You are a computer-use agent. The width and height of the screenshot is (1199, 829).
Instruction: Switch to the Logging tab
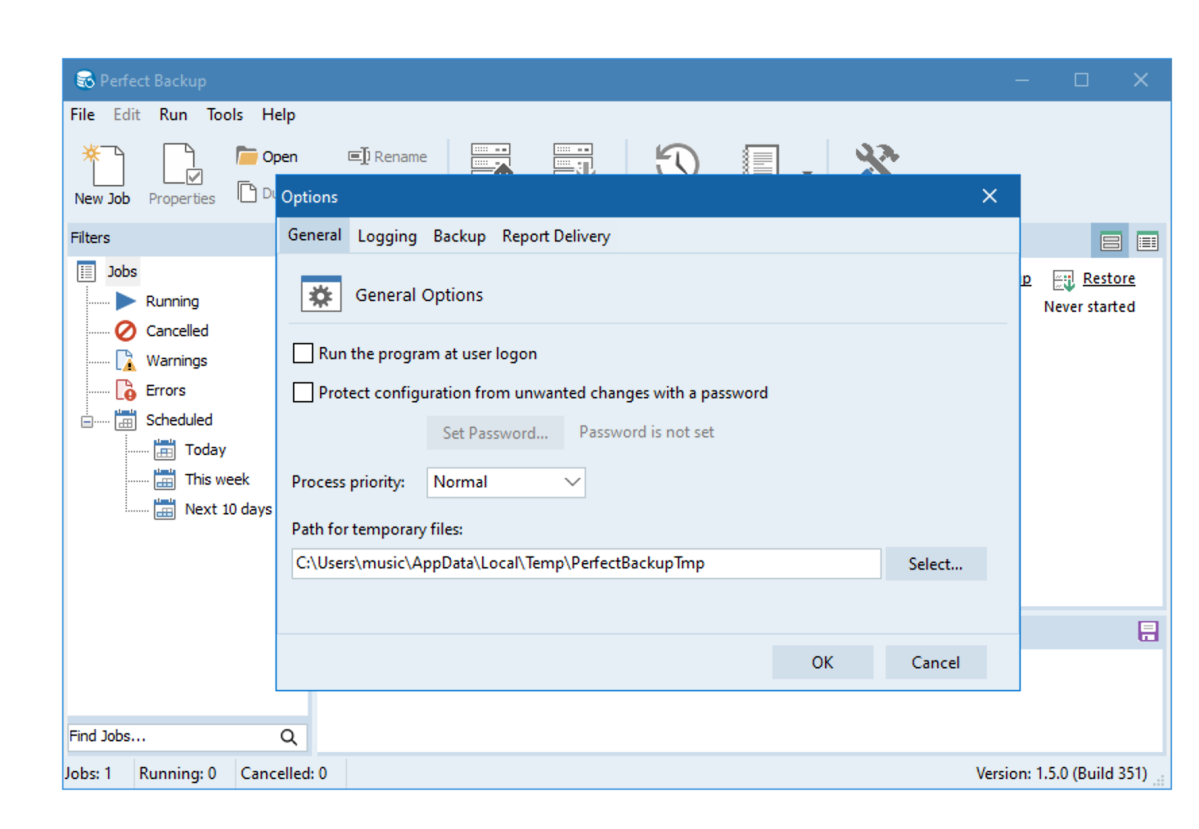click(x=387, y=236)
